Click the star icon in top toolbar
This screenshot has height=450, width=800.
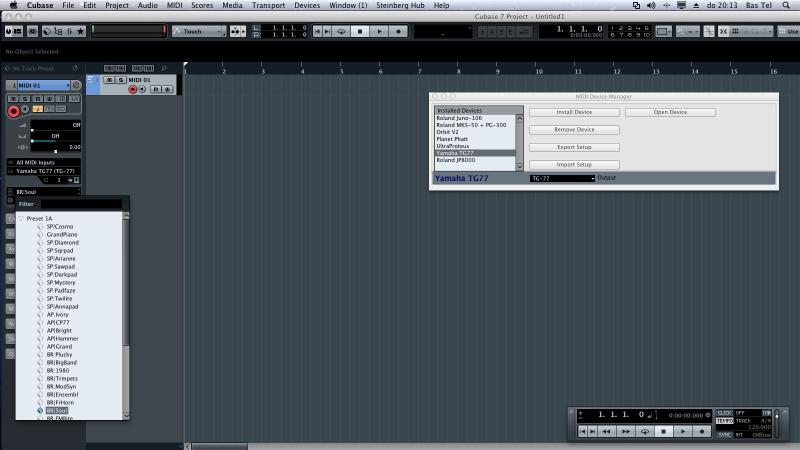(x=80, y=32)
